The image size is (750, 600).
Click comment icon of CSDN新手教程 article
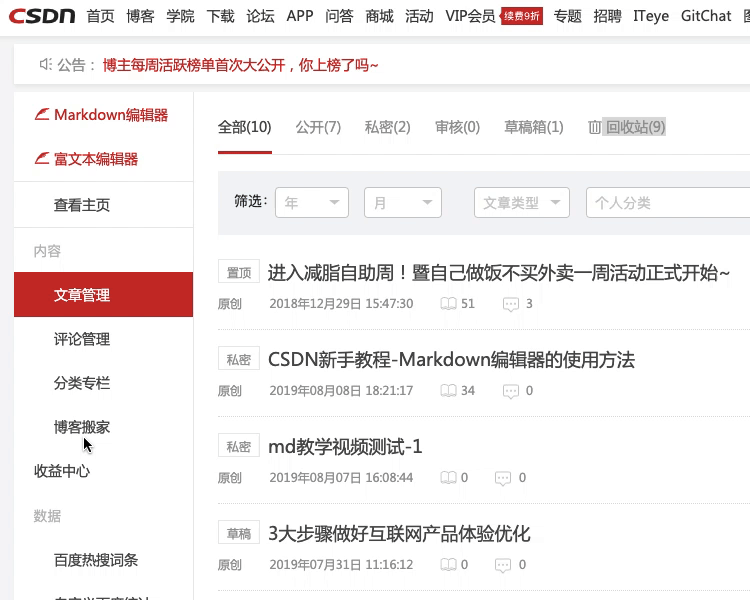[511, 391]
